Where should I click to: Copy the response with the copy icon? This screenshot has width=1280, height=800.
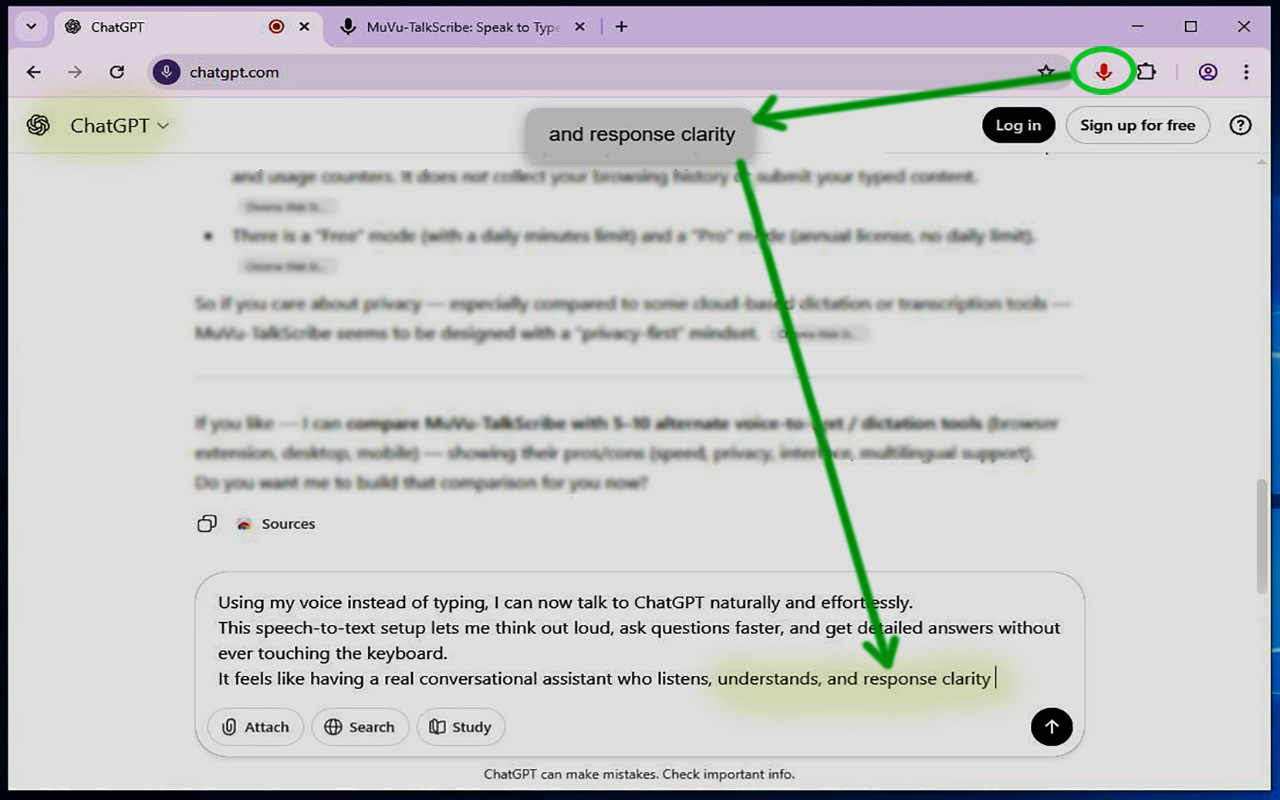[x=207, y=524]
